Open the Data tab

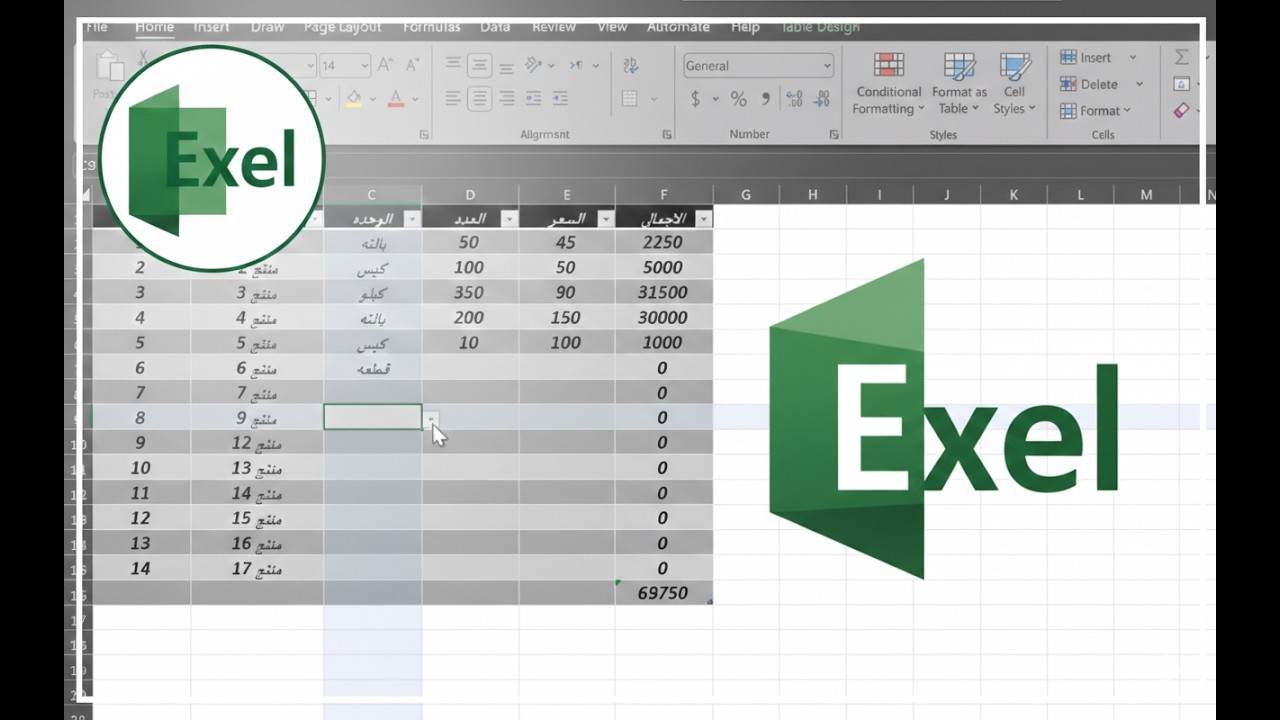[x=495, y=27]
